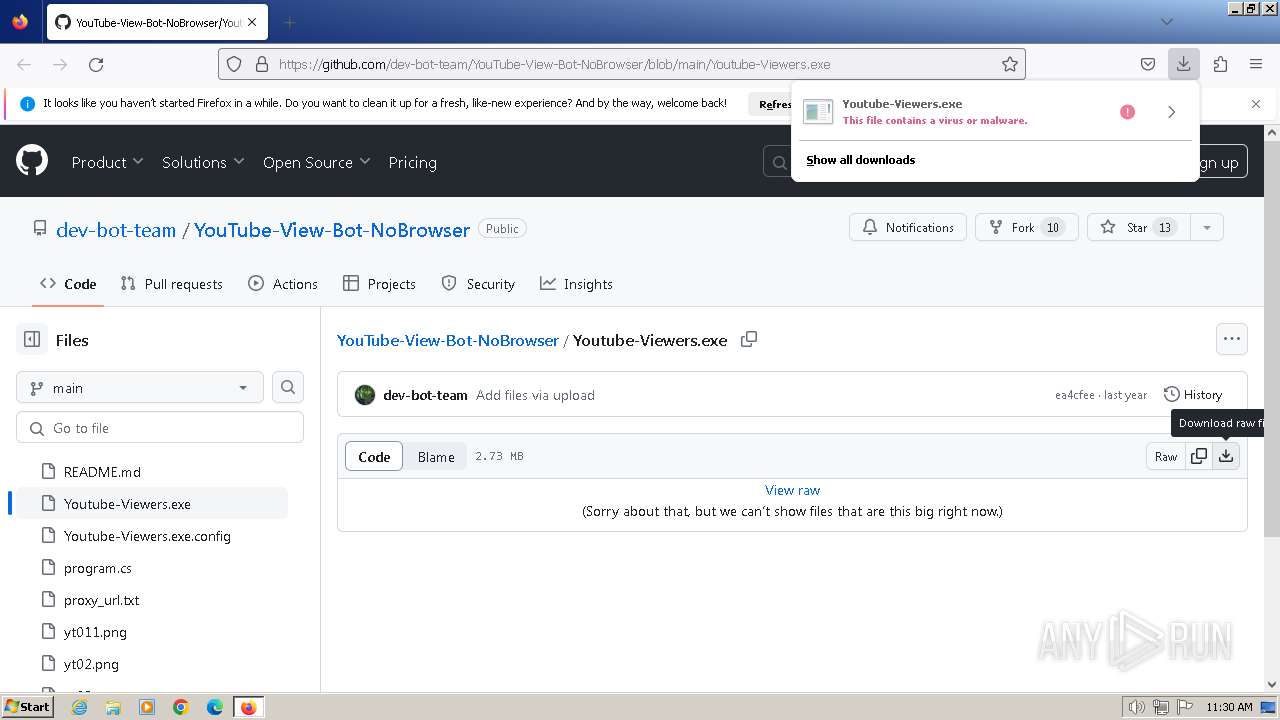Click the browser URL address bar
Viewport: 1280px width, 720px height.
point(622,64)
